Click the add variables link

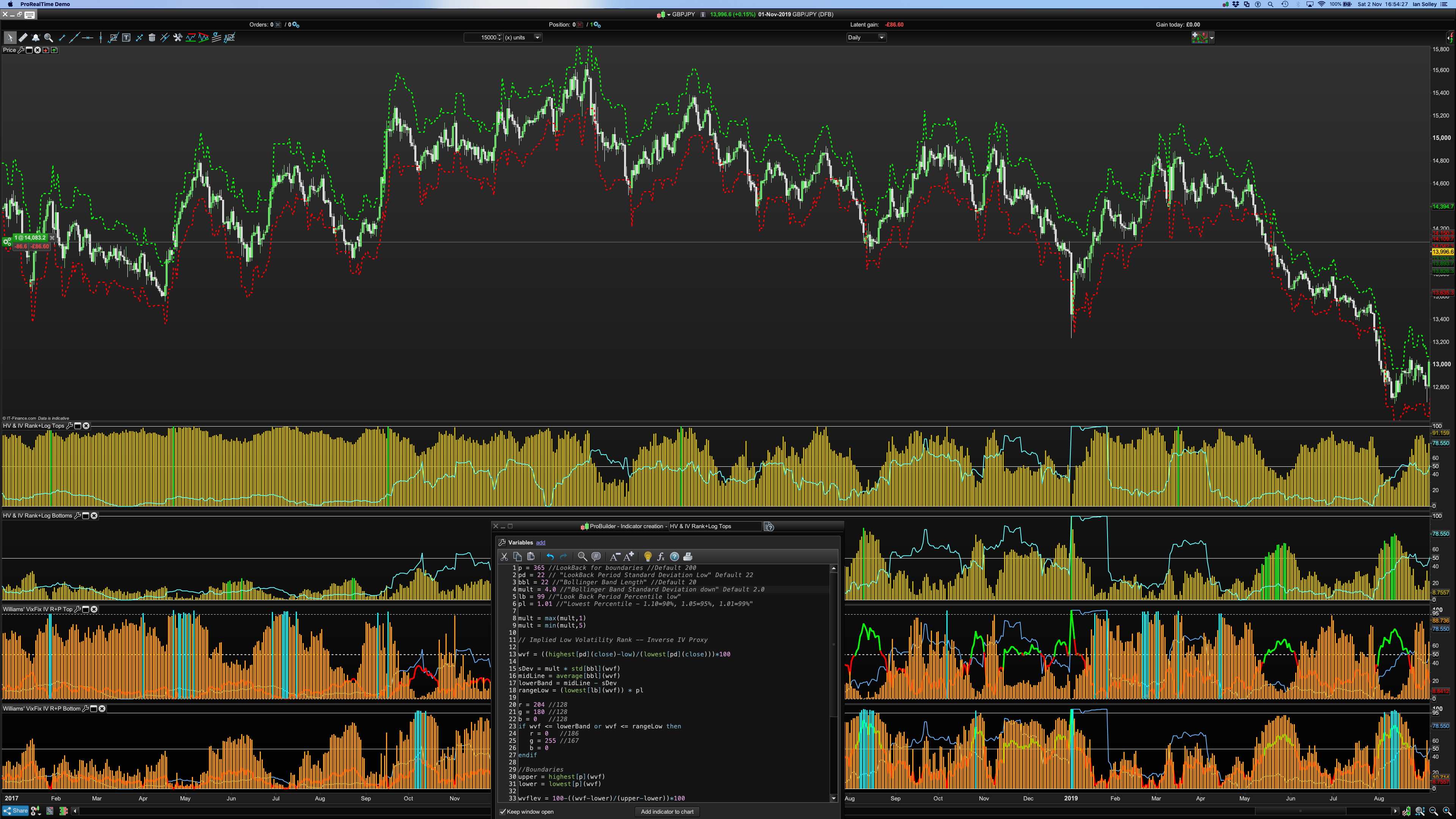(x=540, y=543)
